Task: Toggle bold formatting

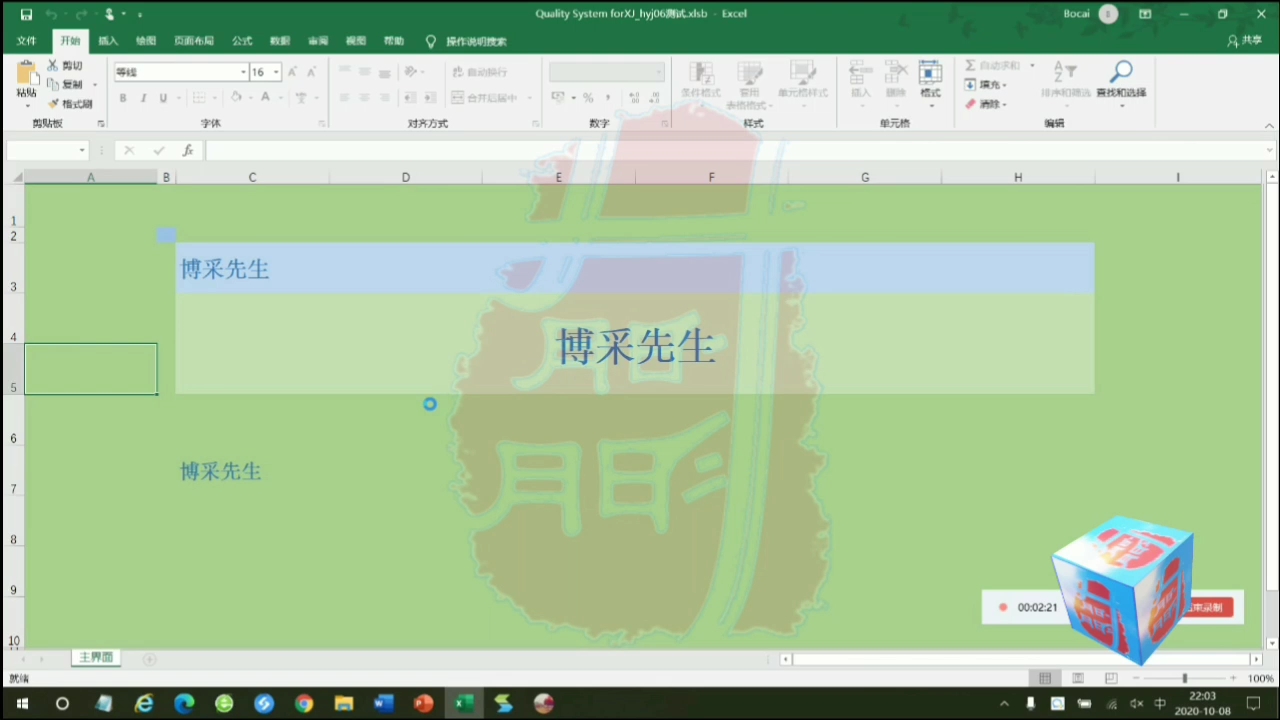Action: pos(122,98)
